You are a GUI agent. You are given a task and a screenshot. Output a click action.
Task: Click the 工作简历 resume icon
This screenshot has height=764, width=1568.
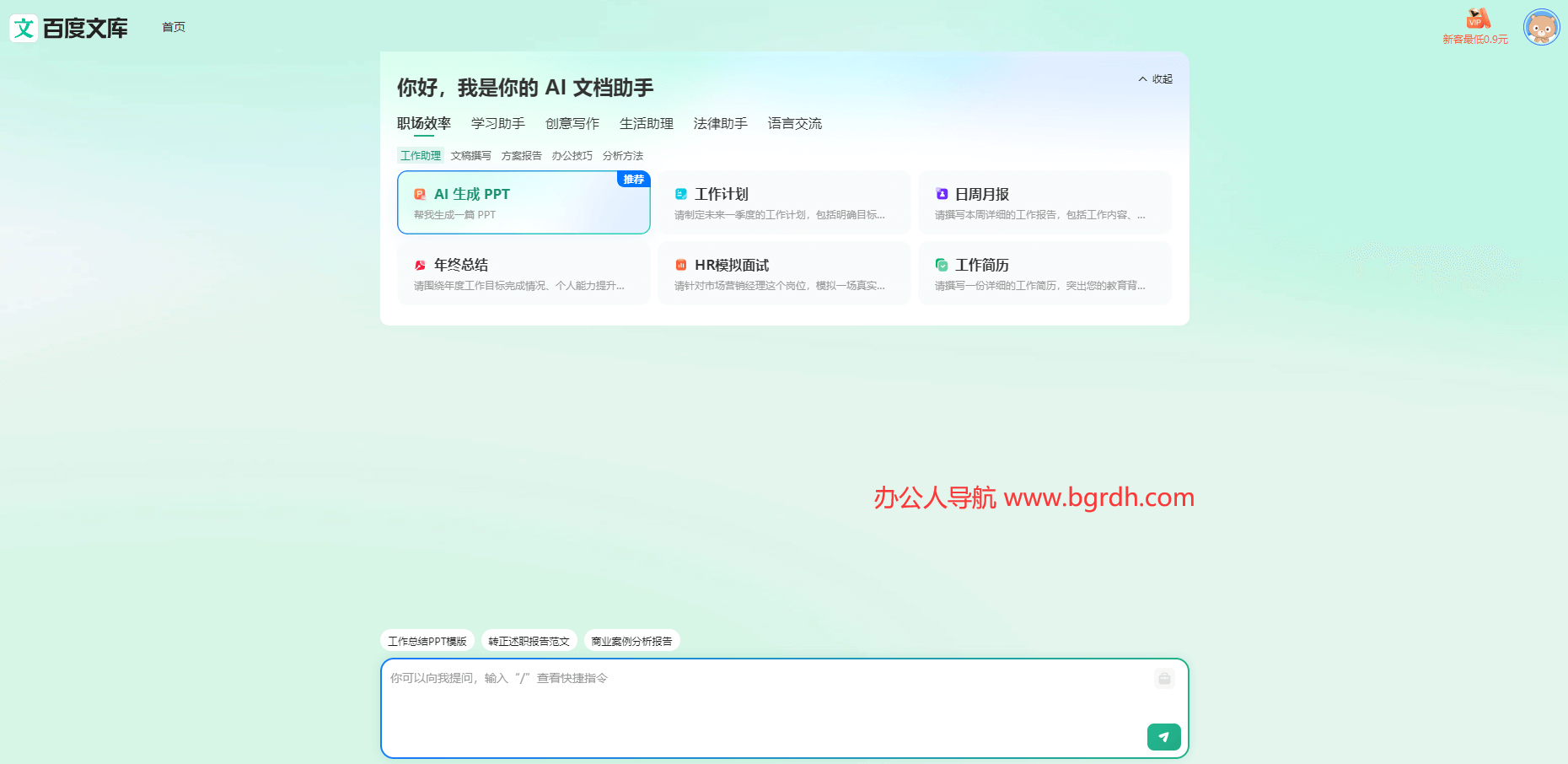(942, 265)
